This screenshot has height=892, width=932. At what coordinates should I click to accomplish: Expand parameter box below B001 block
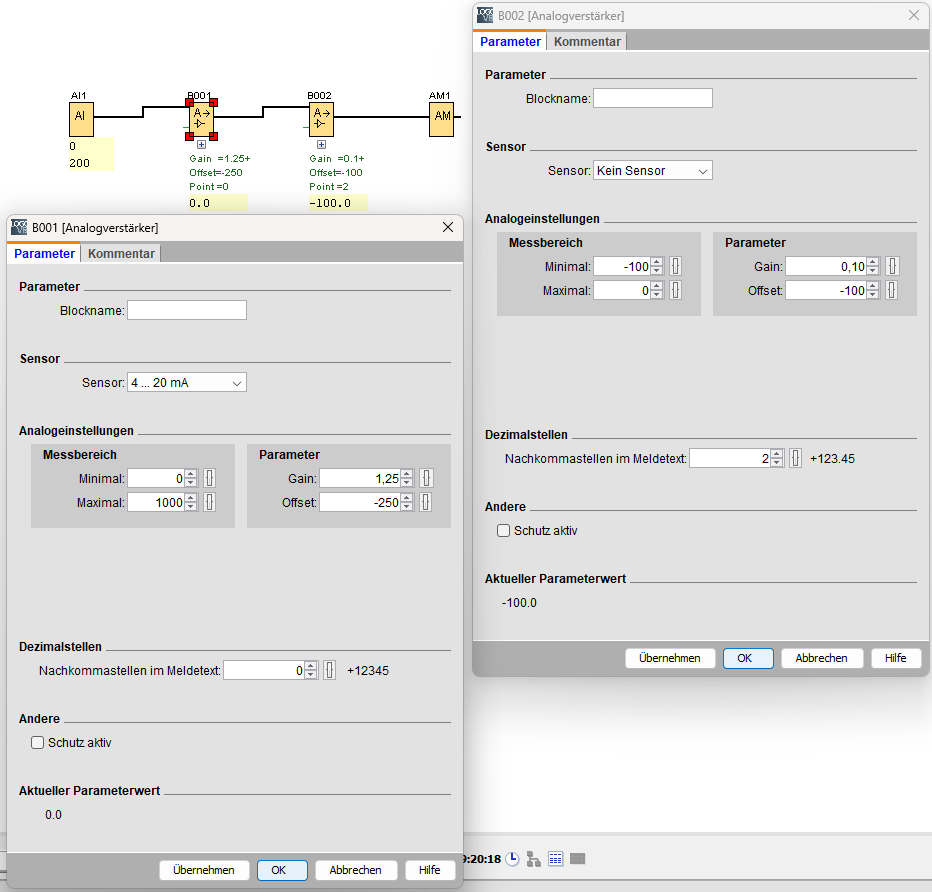(x=201, y=145)
